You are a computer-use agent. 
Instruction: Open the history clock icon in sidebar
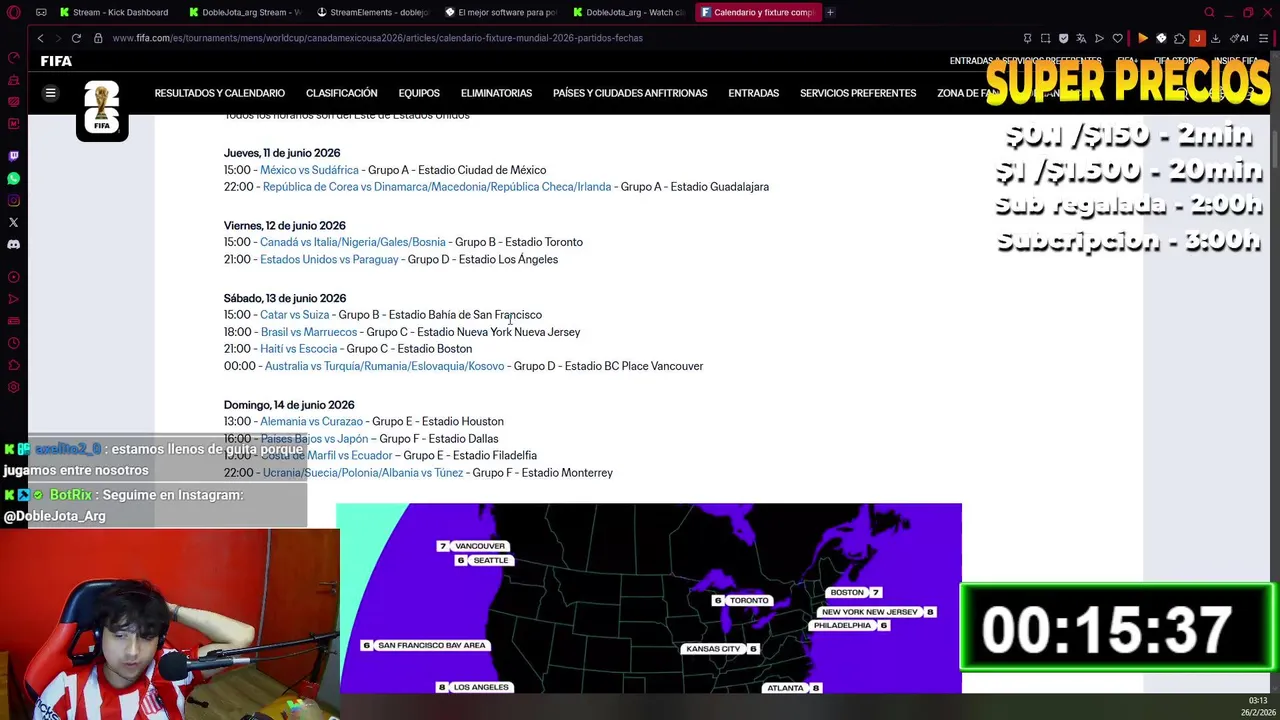point(13,343)
